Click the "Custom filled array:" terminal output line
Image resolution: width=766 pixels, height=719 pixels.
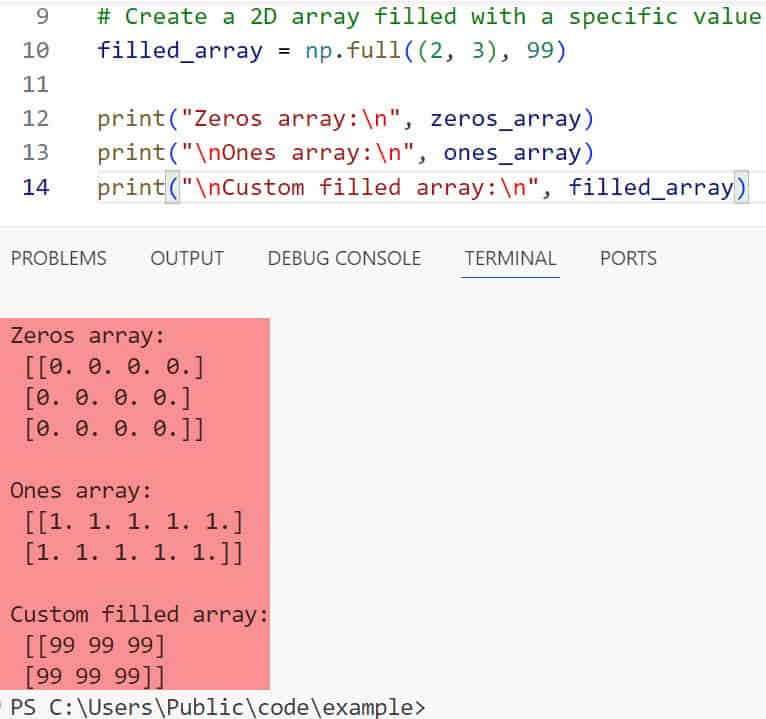click(x=139, y=614)
